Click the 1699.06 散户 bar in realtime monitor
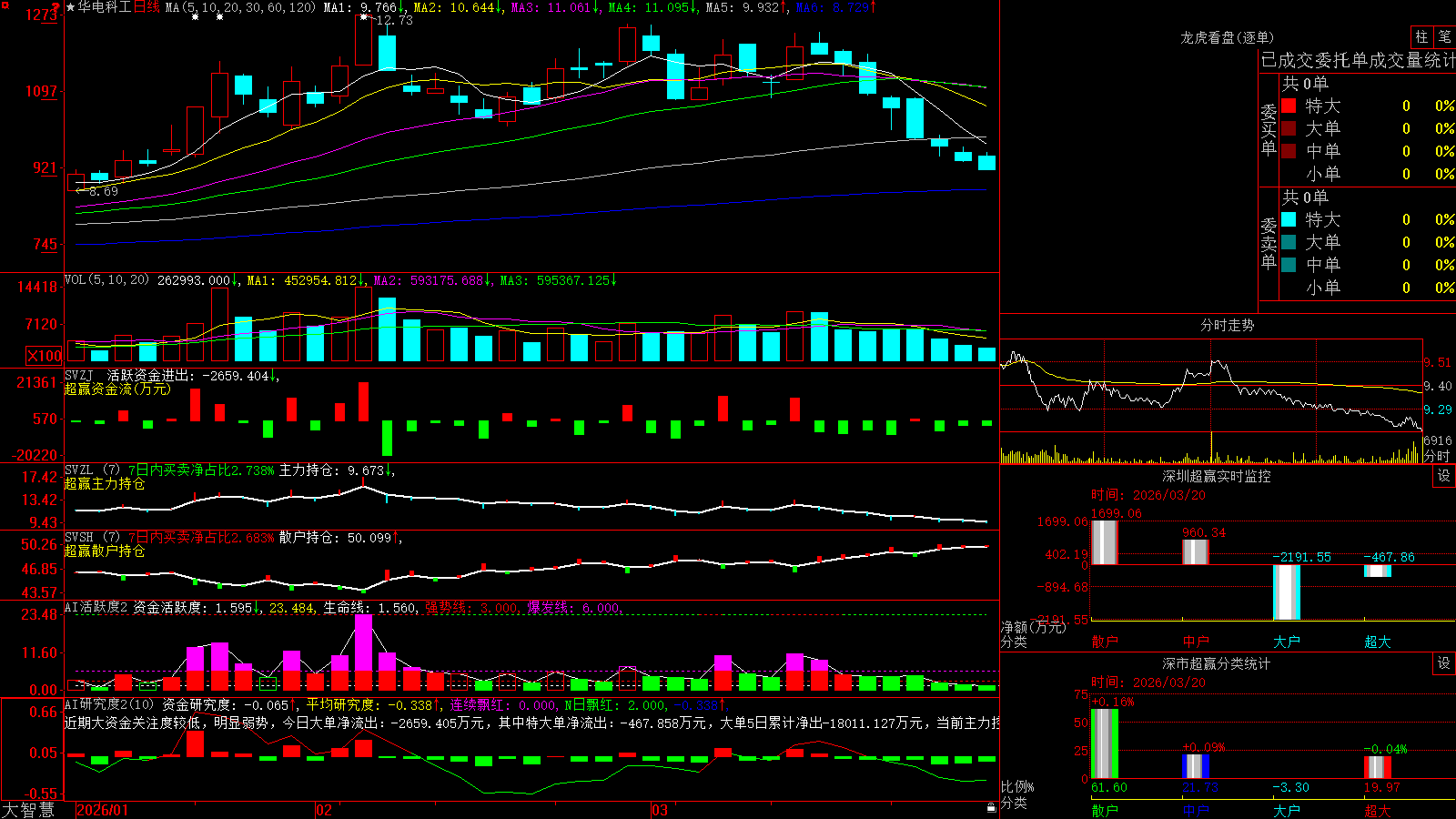Image resolution: width=1456 pixels, height=819 pixels. (x=1104, y=542)
